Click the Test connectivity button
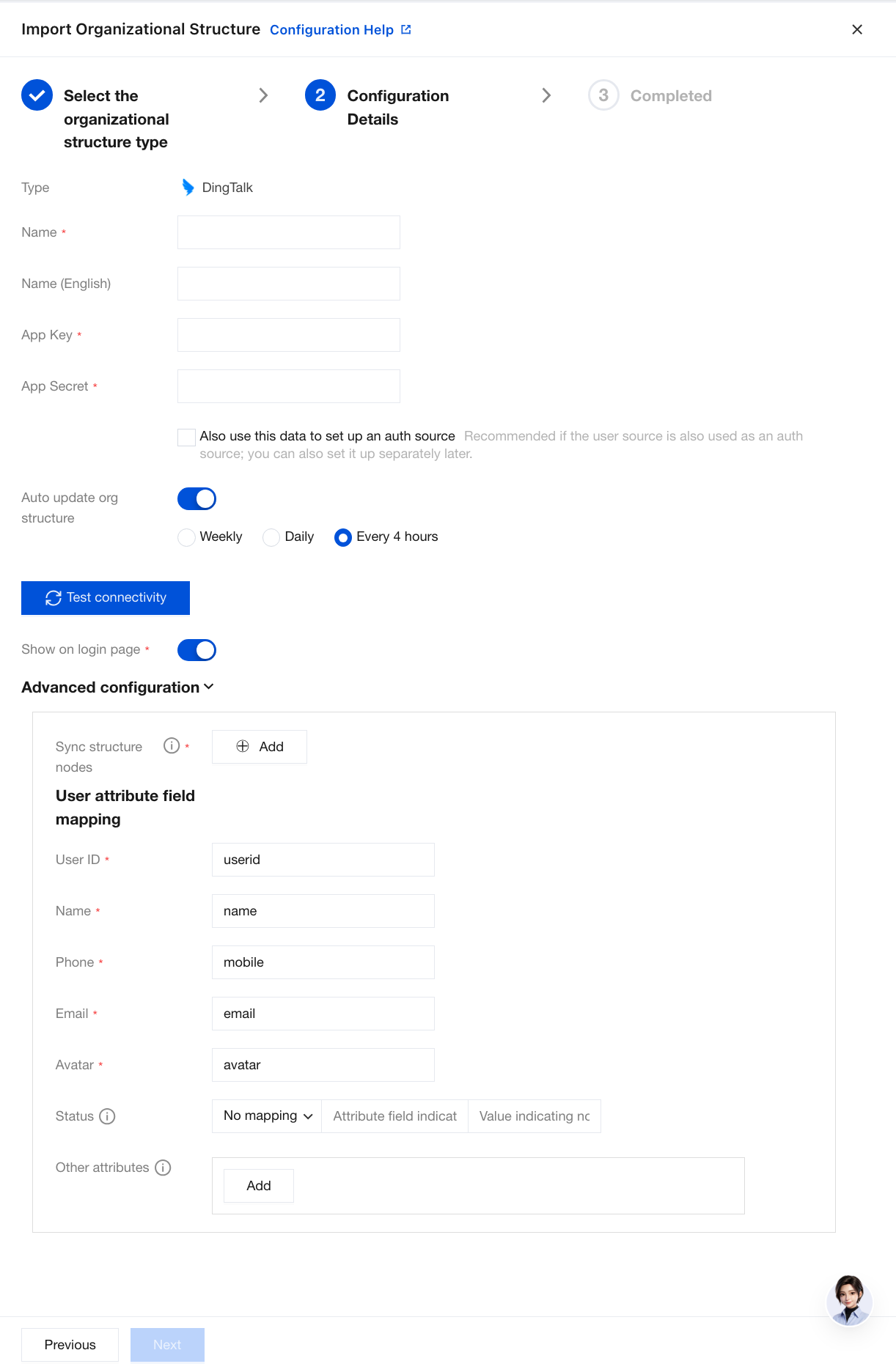 pos(106,598)
